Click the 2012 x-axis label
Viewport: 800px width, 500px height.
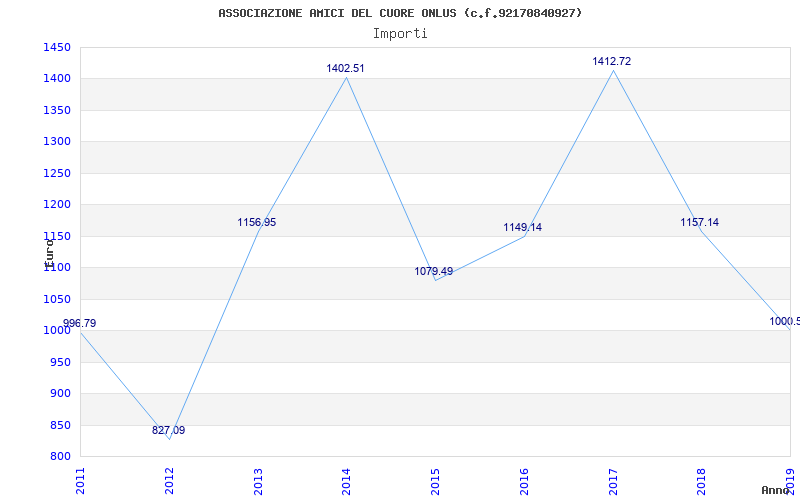(x=169, y=481)
